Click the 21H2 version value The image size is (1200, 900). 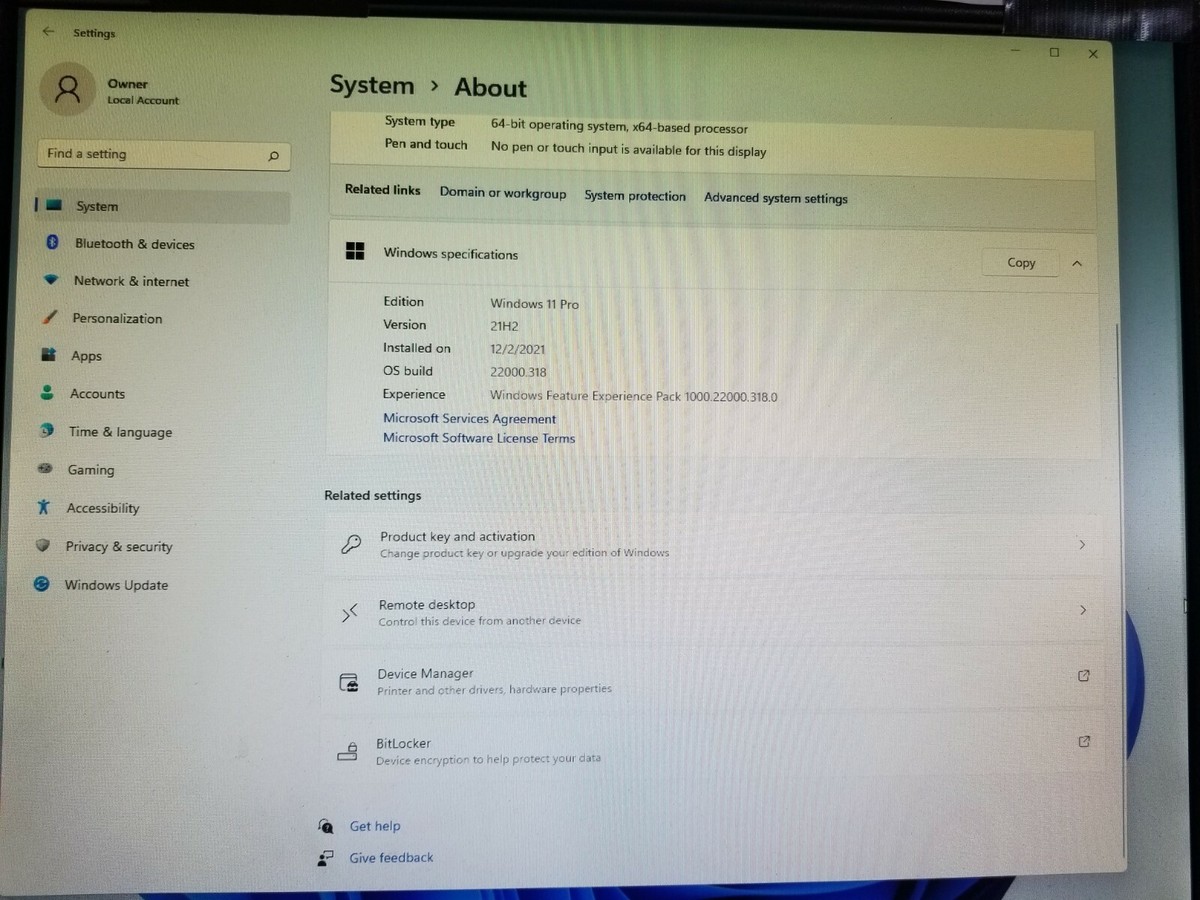coord(504,326)
